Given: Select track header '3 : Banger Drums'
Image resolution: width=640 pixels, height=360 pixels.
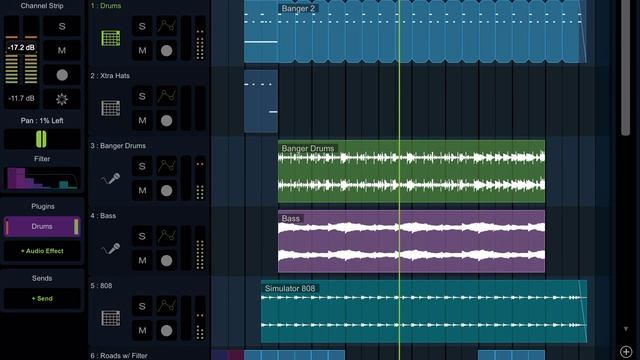Looking at the screenshot, I should [118, 146].
